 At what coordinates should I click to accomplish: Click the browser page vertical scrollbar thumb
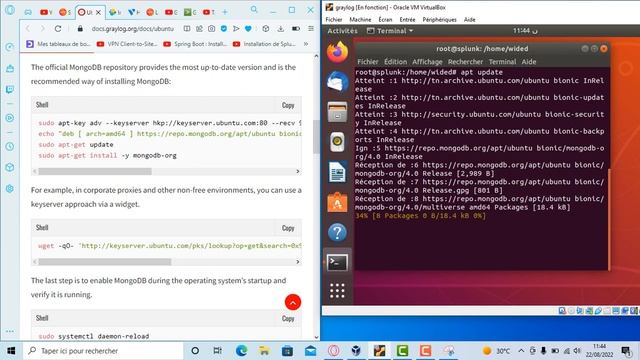click(316, 137)
